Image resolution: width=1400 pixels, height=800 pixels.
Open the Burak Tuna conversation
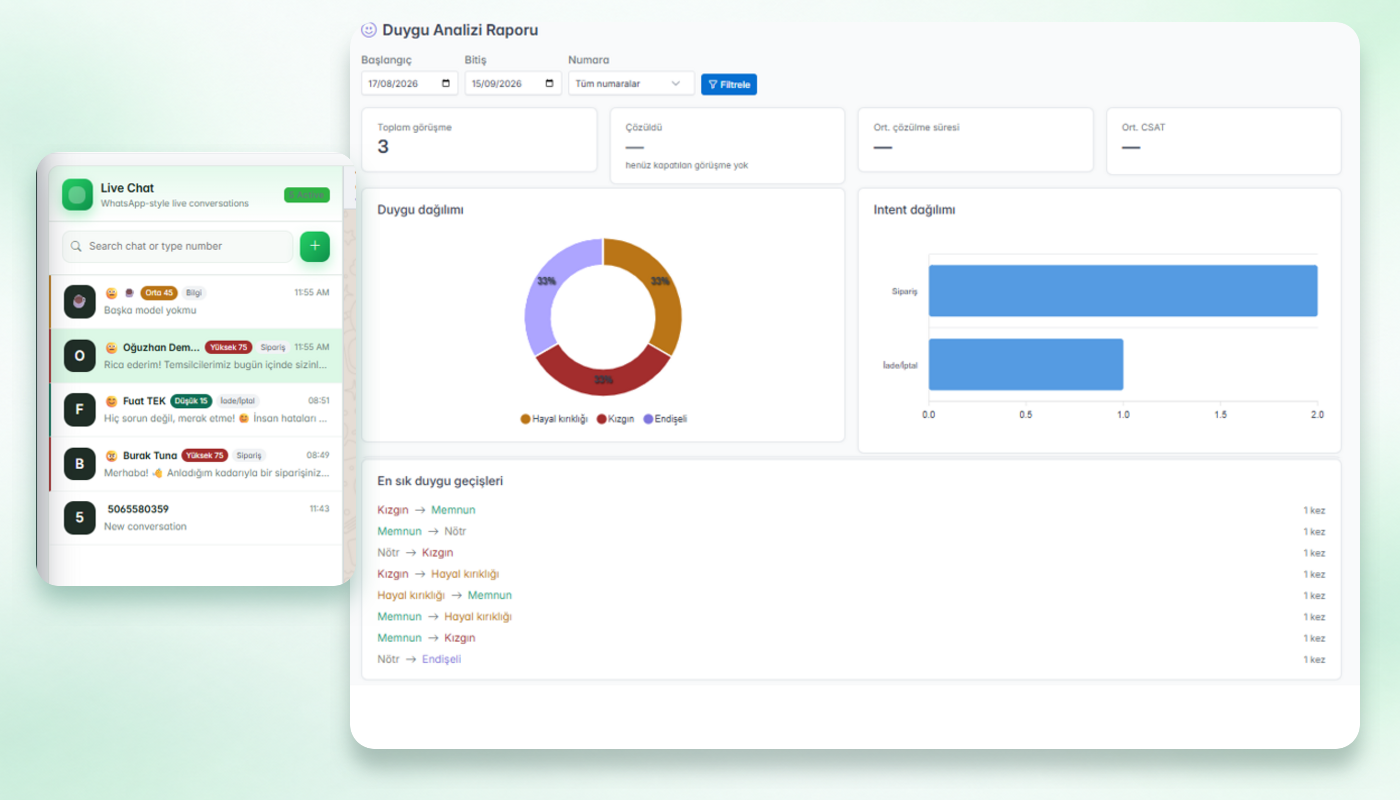[195, 464]
